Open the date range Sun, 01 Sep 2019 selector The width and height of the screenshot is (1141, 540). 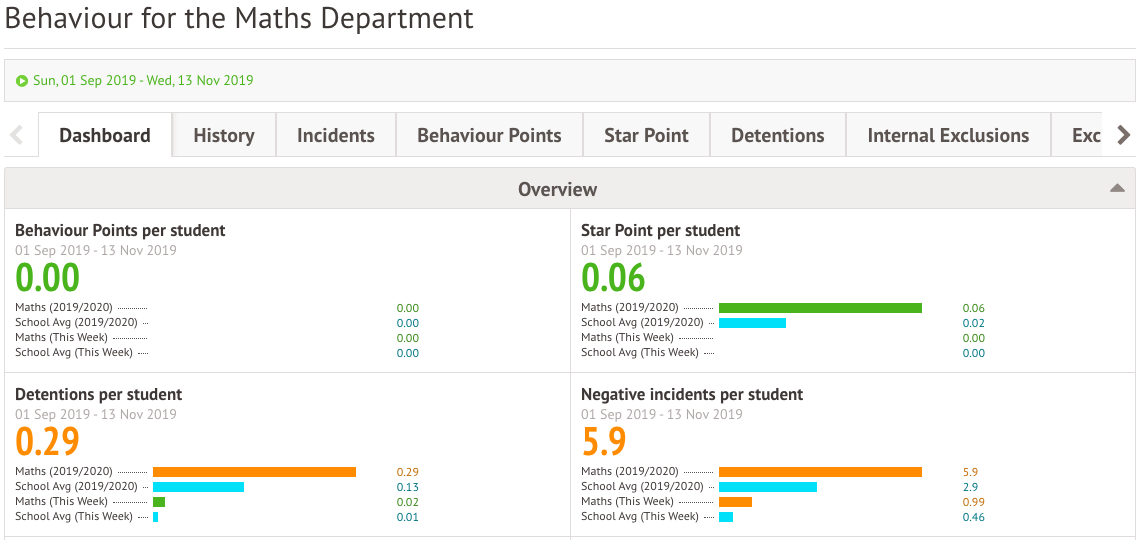coord(143,81)
